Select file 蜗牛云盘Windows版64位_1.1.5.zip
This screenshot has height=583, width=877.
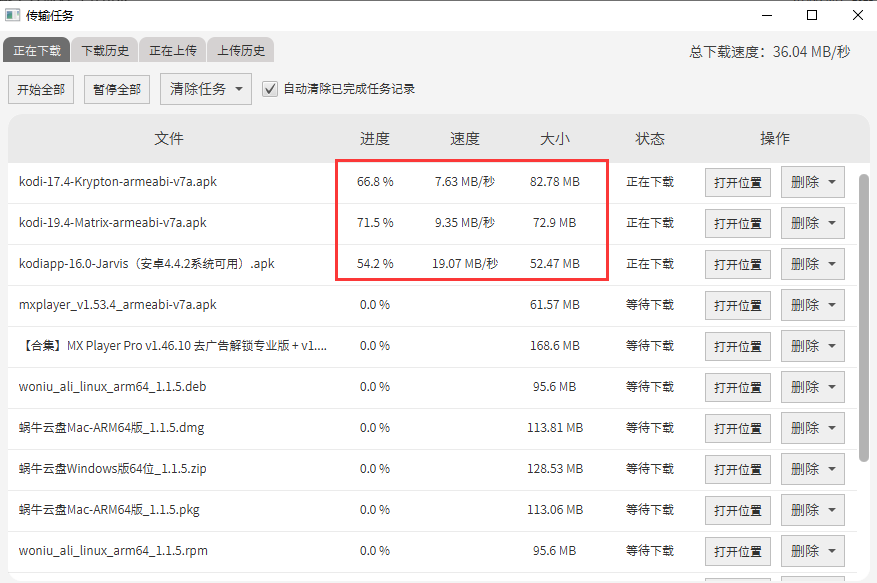[x=112, y=469]
